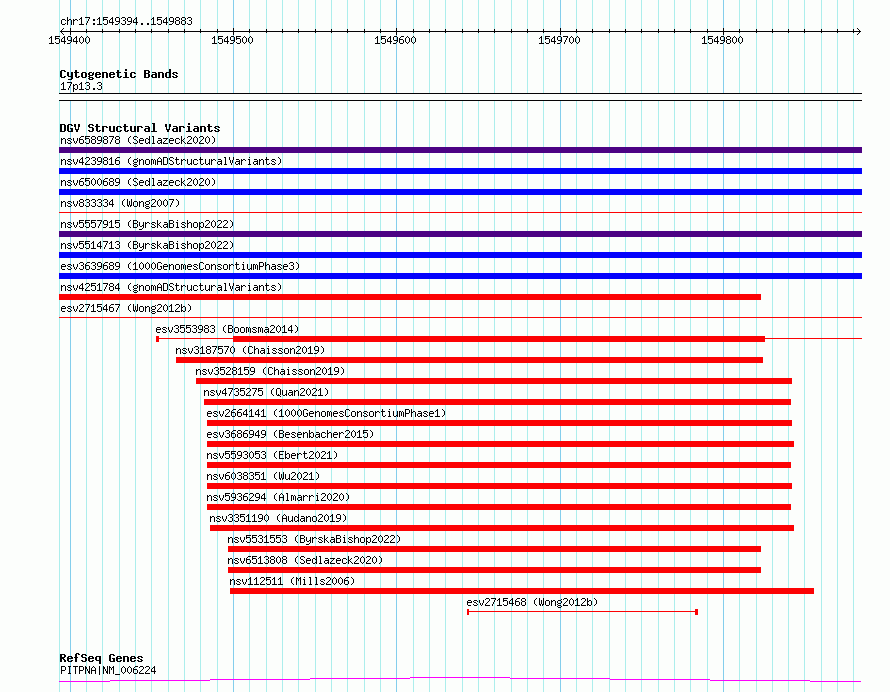This screenshot has height=692, width=890.
Task: Select nsv5514713 (ByrskaBishop2022) label
Action: (147, 245)
